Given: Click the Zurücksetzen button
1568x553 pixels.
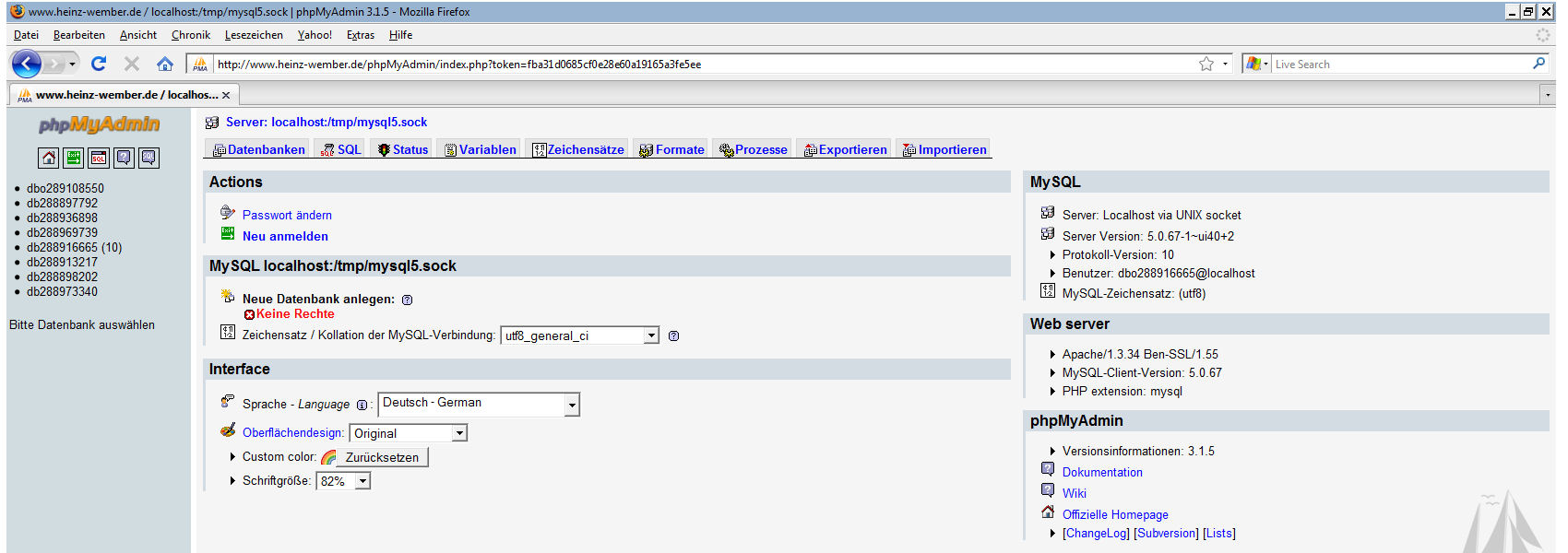Looking at the screenshot, I should pos(382,457).
